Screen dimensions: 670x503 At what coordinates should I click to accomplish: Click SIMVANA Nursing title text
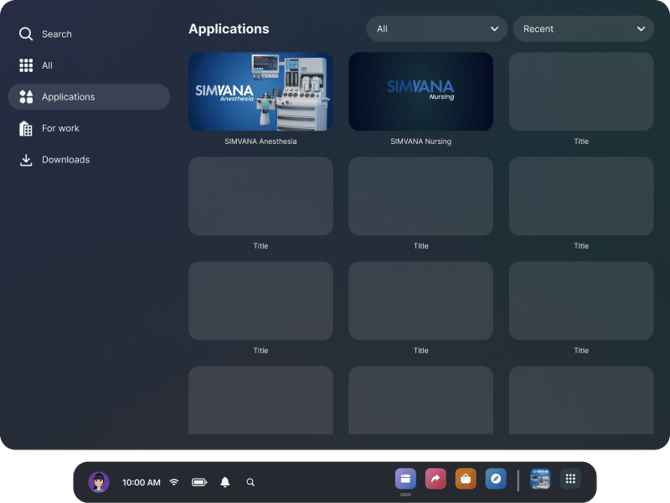pos(421,141)
